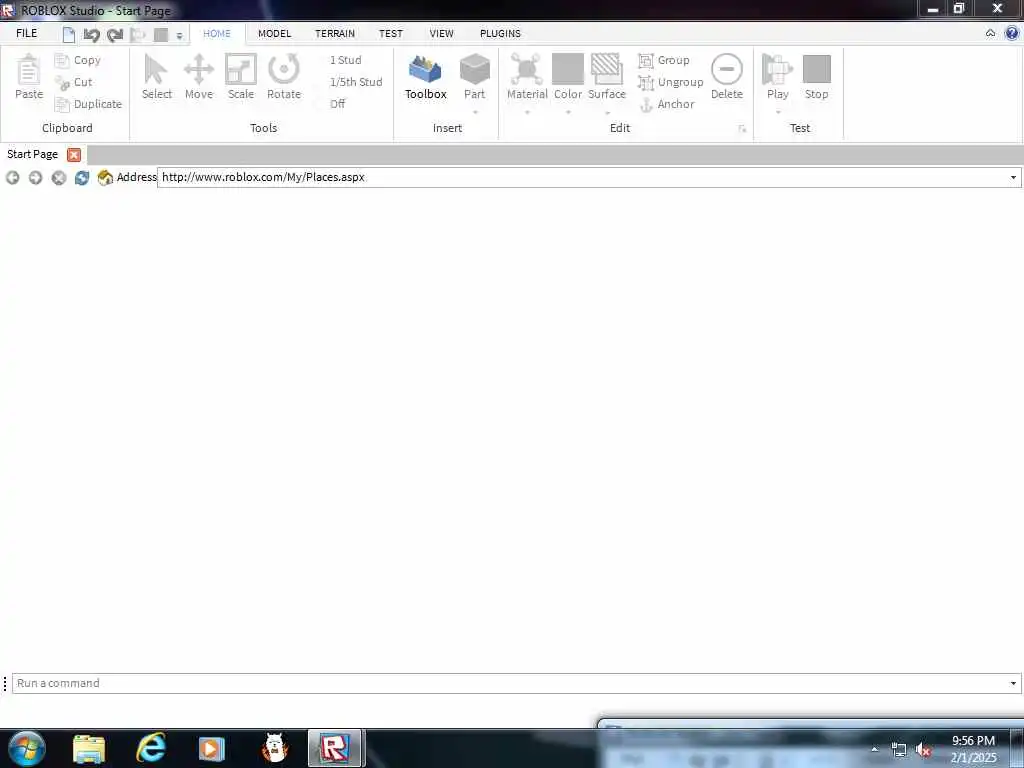Activate the Scale tool

(240, 77)
